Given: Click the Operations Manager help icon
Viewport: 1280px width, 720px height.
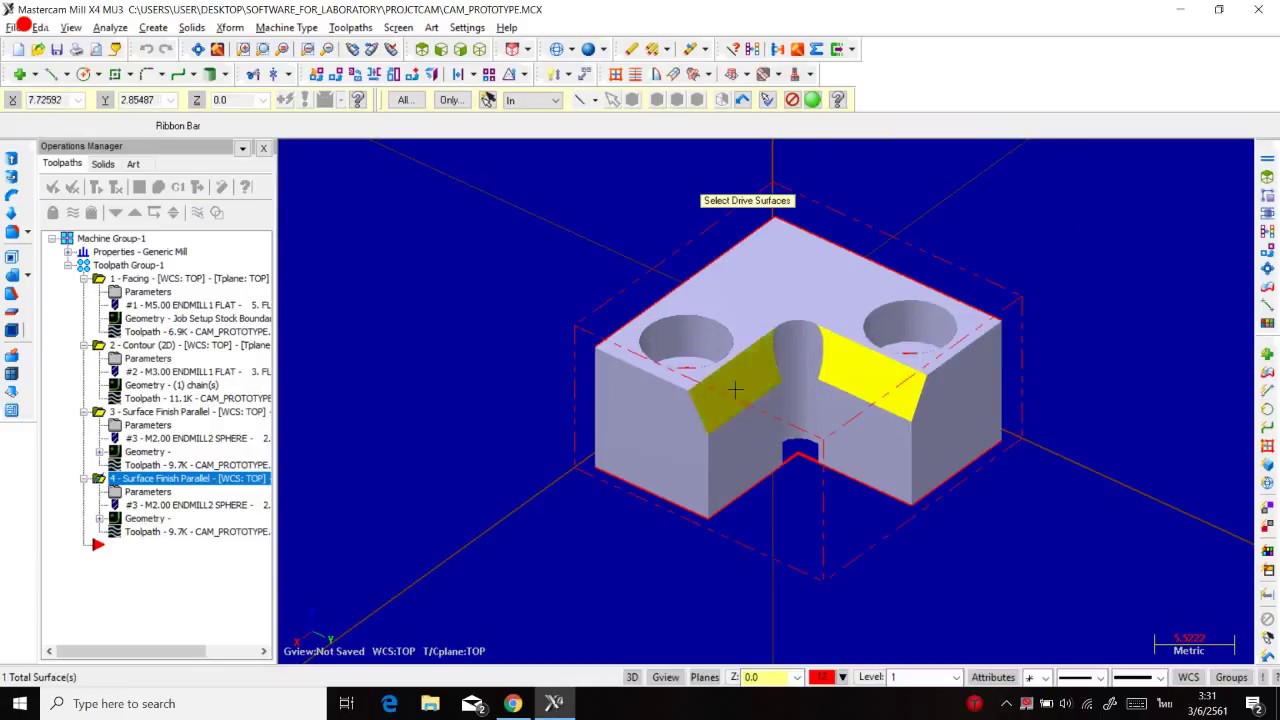Looking at the screenshot, I should coord(246,187).
